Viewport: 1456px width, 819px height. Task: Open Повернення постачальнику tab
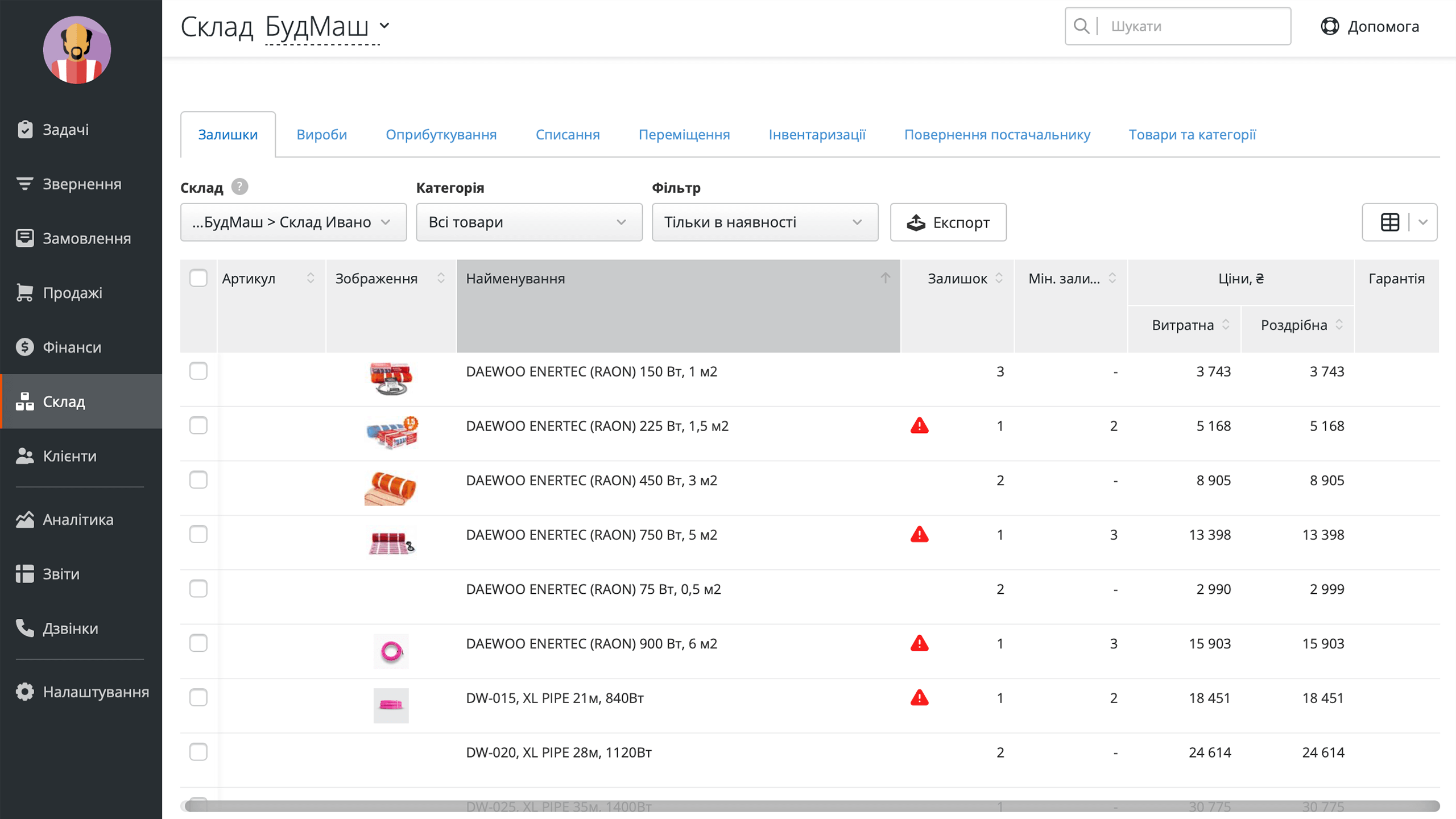(997, 135)
